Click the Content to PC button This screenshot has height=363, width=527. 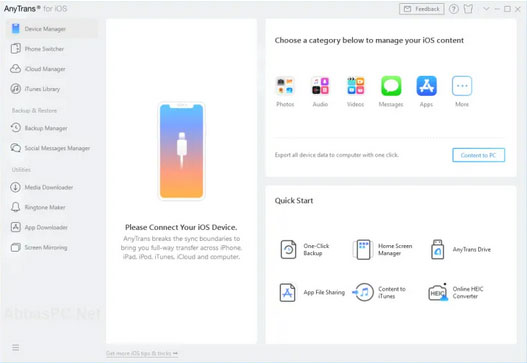(478, 155)
